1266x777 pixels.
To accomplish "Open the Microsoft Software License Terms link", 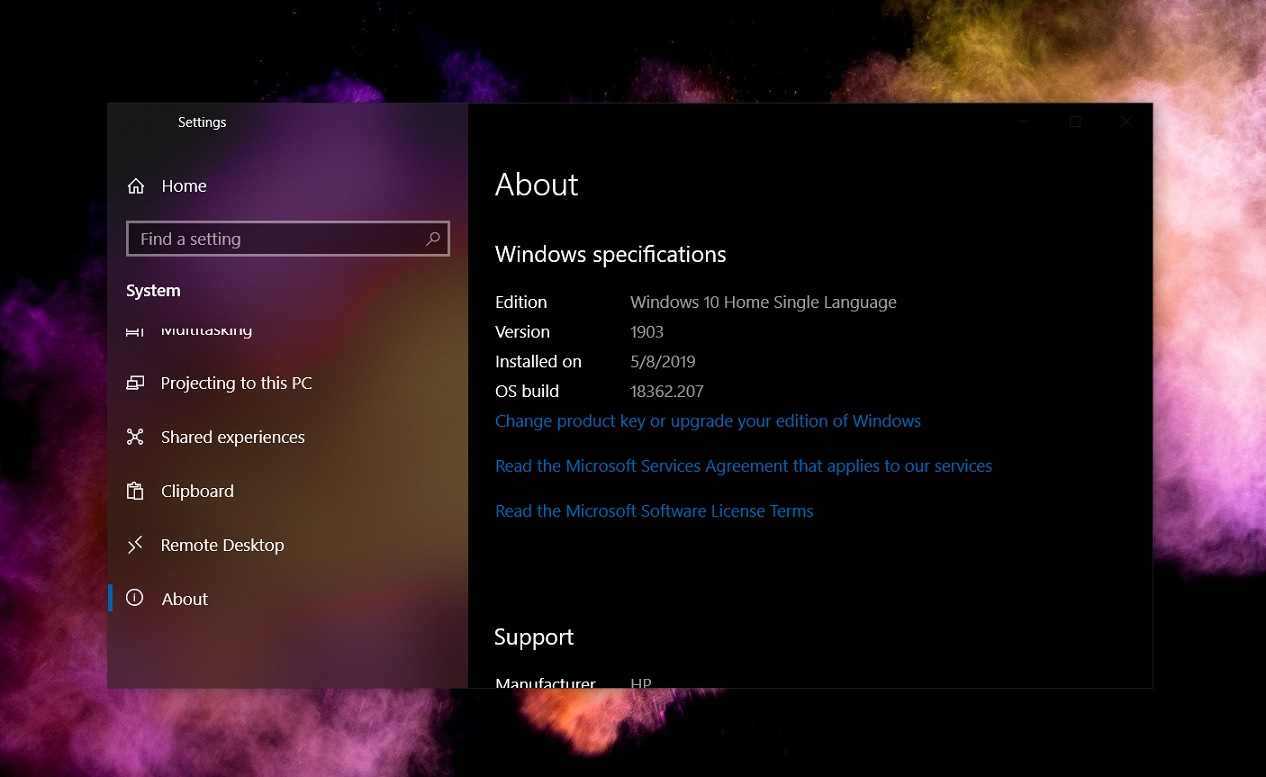I will pos(654,511).
